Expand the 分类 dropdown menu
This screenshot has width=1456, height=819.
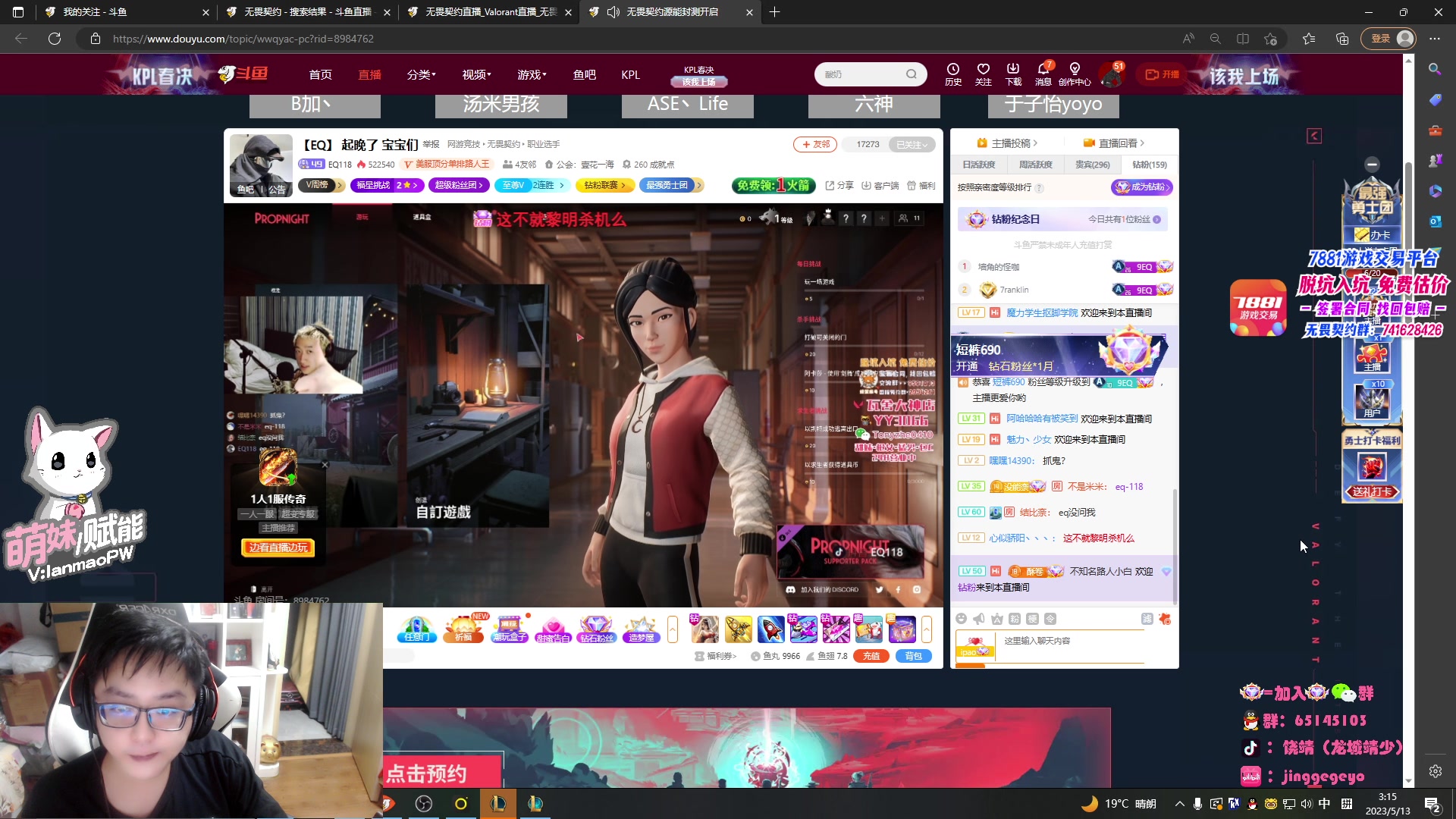[421, 74]
